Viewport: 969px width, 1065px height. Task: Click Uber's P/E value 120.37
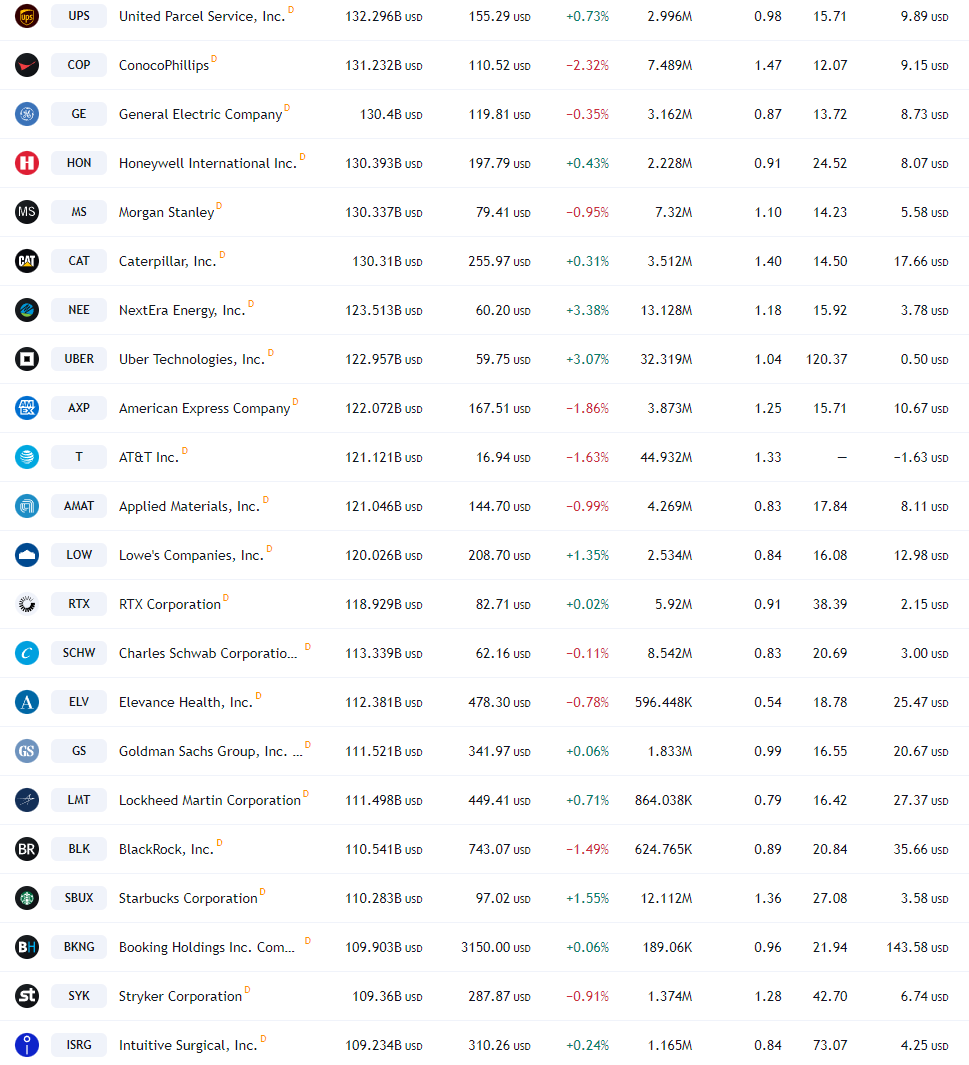tap(826, 359)
